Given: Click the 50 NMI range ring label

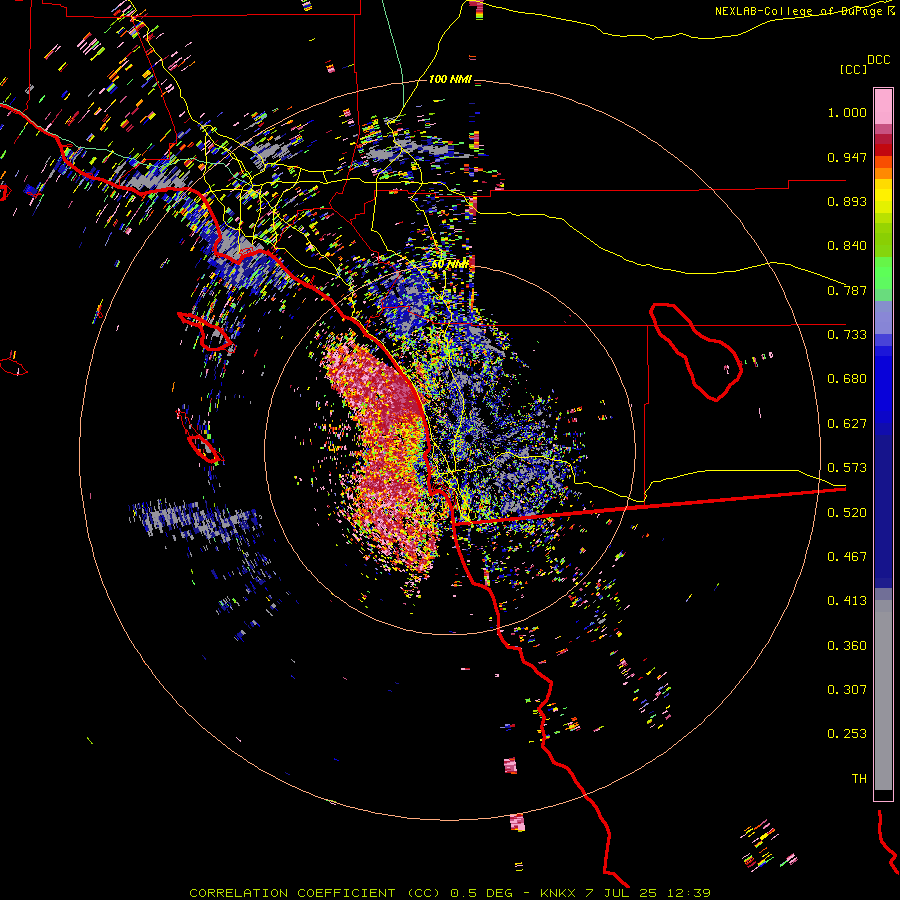Looking at the screenshot, I should pos(451,265).
